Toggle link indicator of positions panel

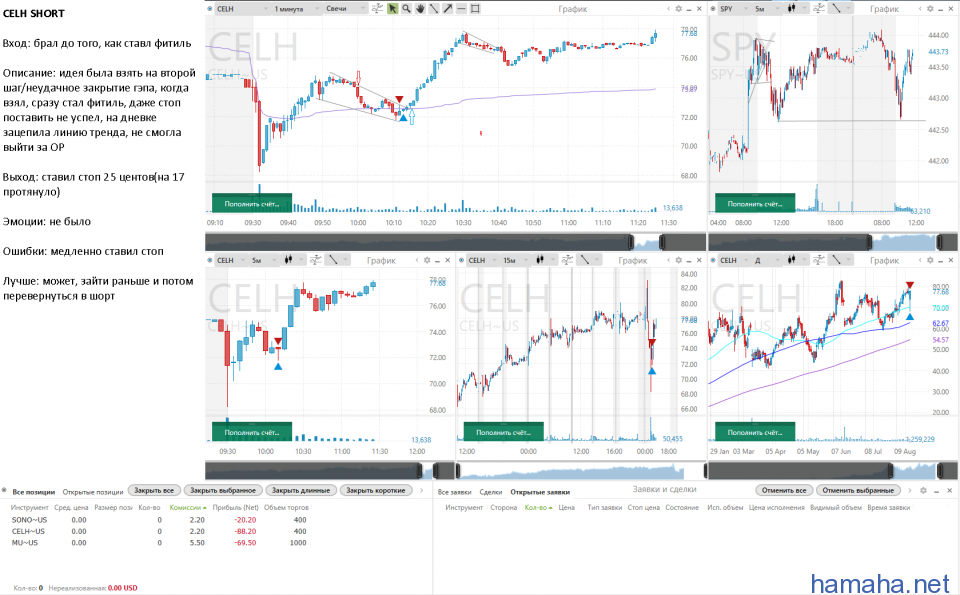tap(4, 490)
